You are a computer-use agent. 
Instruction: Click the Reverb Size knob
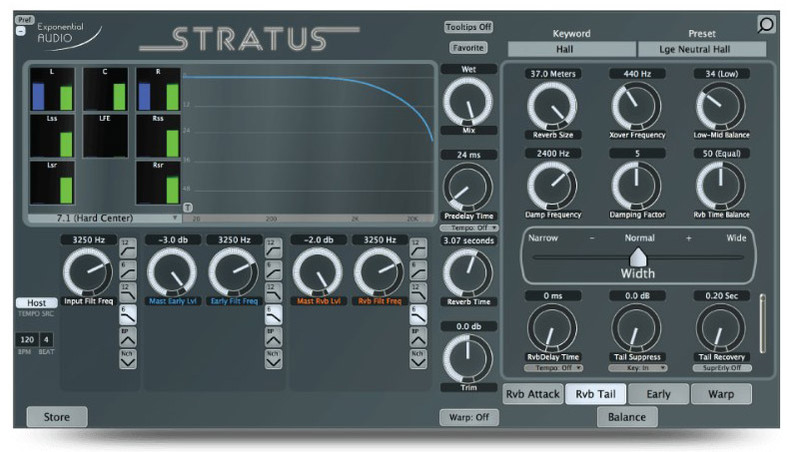552,106
